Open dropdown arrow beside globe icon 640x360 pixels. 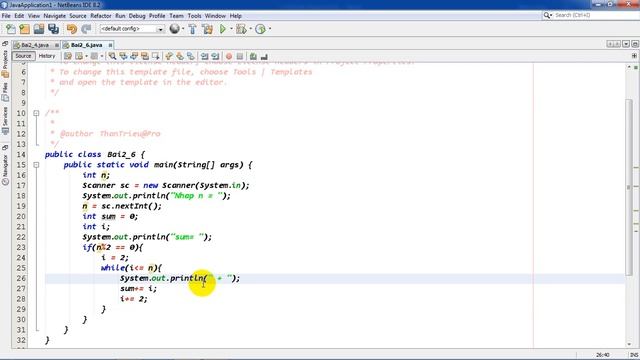tap(182, 29)
